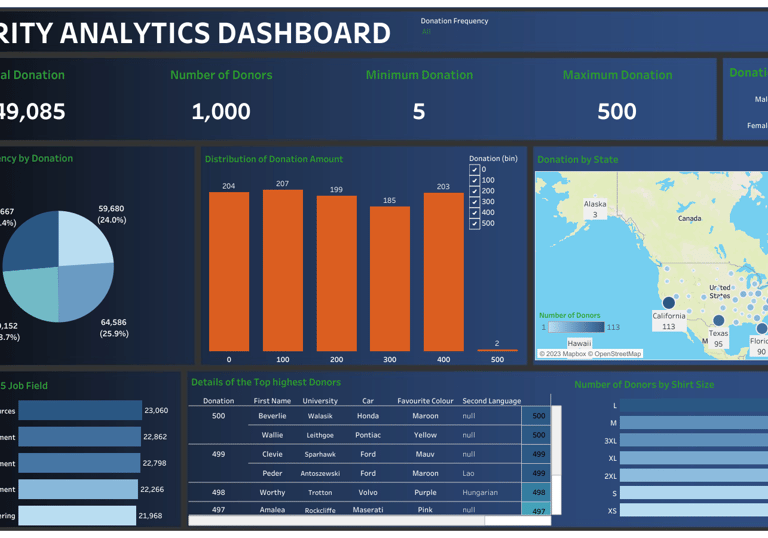Viewport: 768px width, 538px height.
Task: Select the job field bar valued 22,266
Action: [78, 489]
